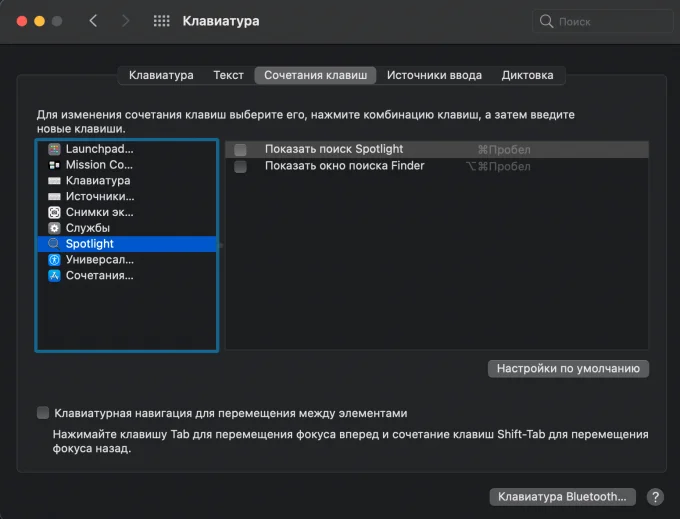Image resolution: width=680 pixels, height=519 pixels.
Task: Select the Сочетания App Store icon
Action: 54,276
